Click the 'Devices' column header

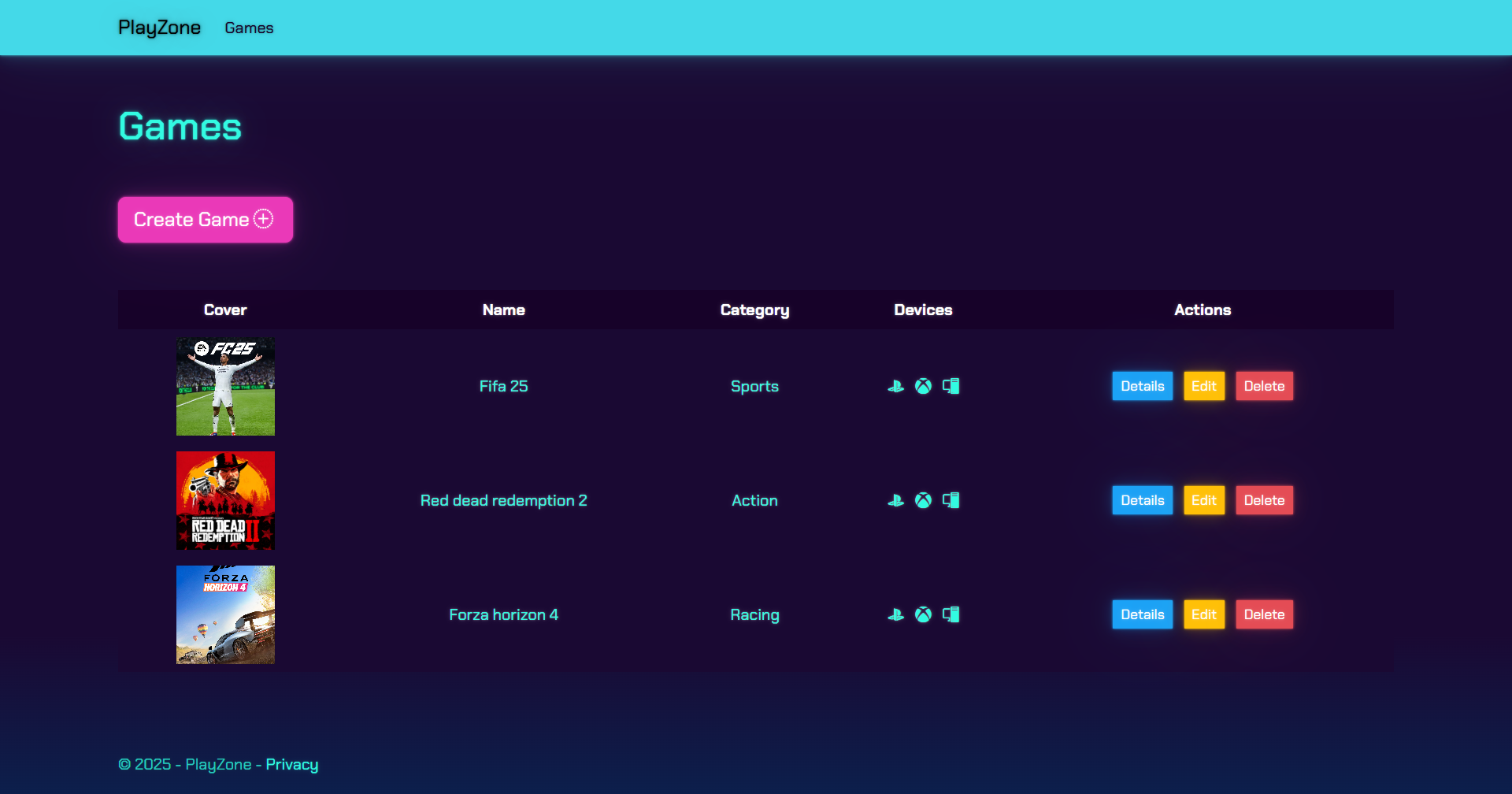point(923,310)
